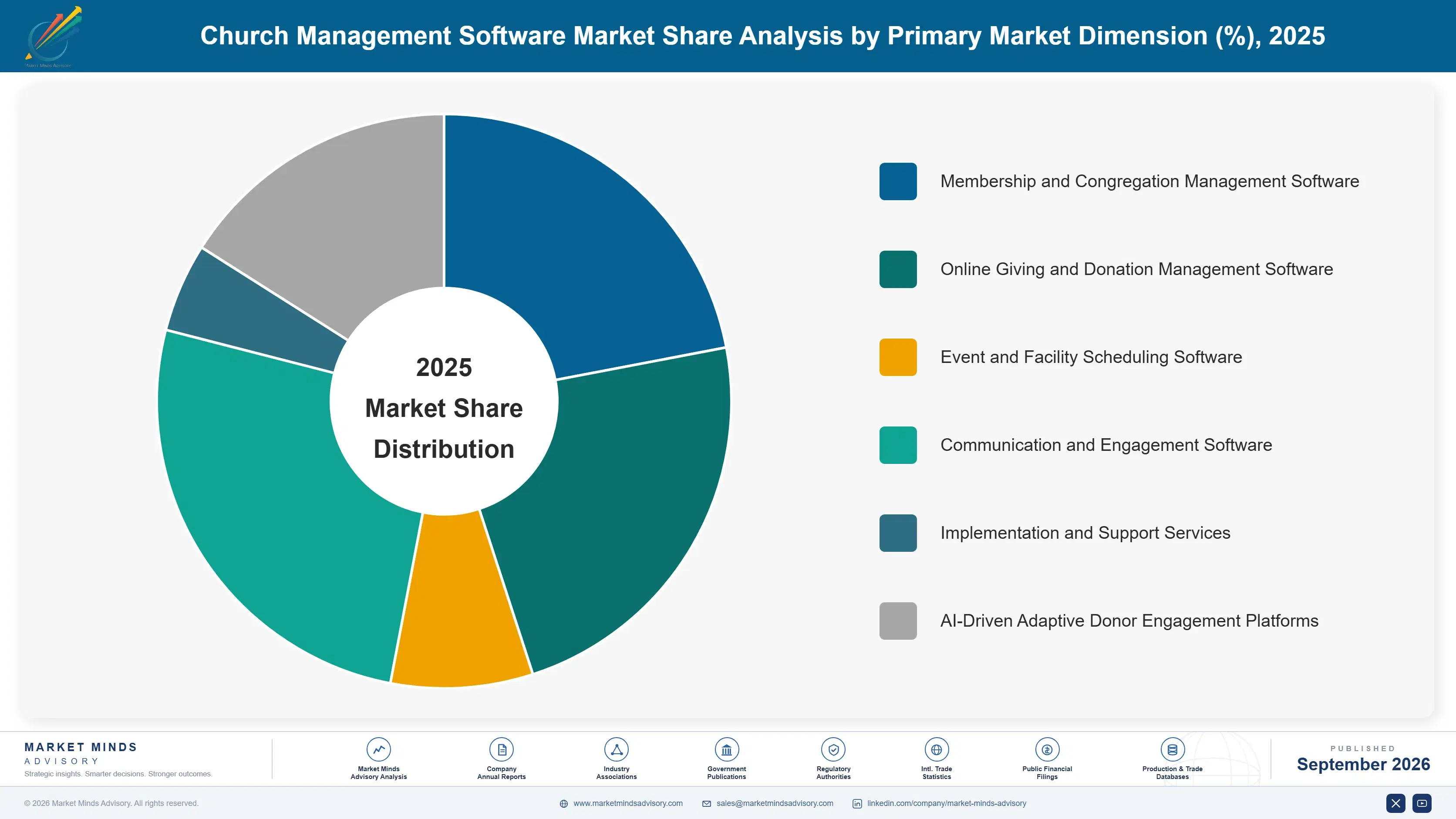Click sales@marketmindsadvisory.com email link
Screen dimensions: 1456x819
coord(775,803)
